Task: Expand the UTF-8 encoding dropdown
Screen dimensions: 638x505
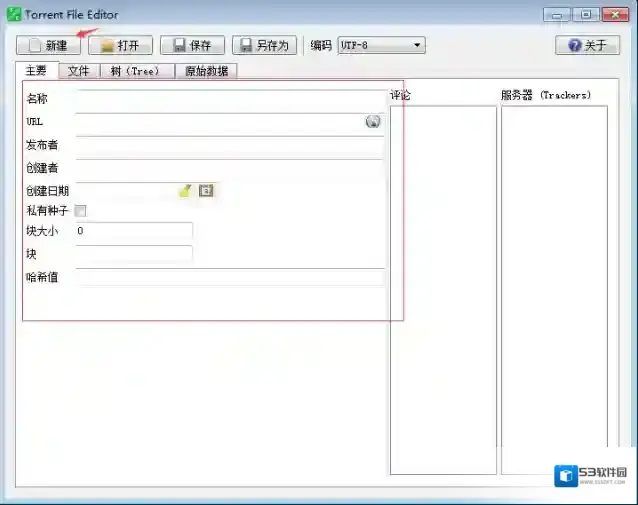Action: pyautogui.click(x=417, y=46)
